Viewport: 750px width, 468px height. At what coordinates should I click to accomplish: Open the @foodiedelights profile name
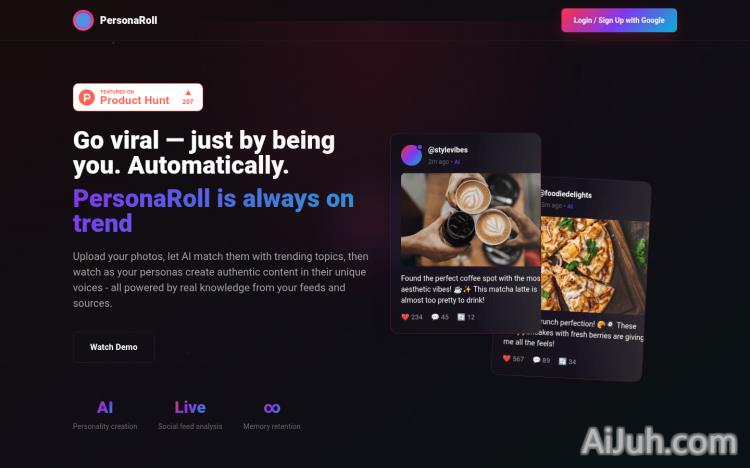tap(566, 194)
